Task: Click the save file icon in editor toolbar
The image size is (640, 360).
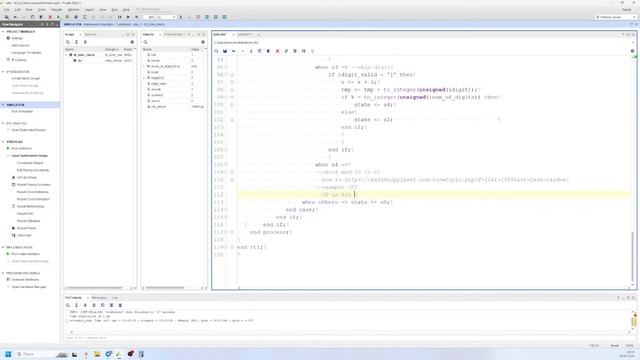Action: click(x=225, y=51)
